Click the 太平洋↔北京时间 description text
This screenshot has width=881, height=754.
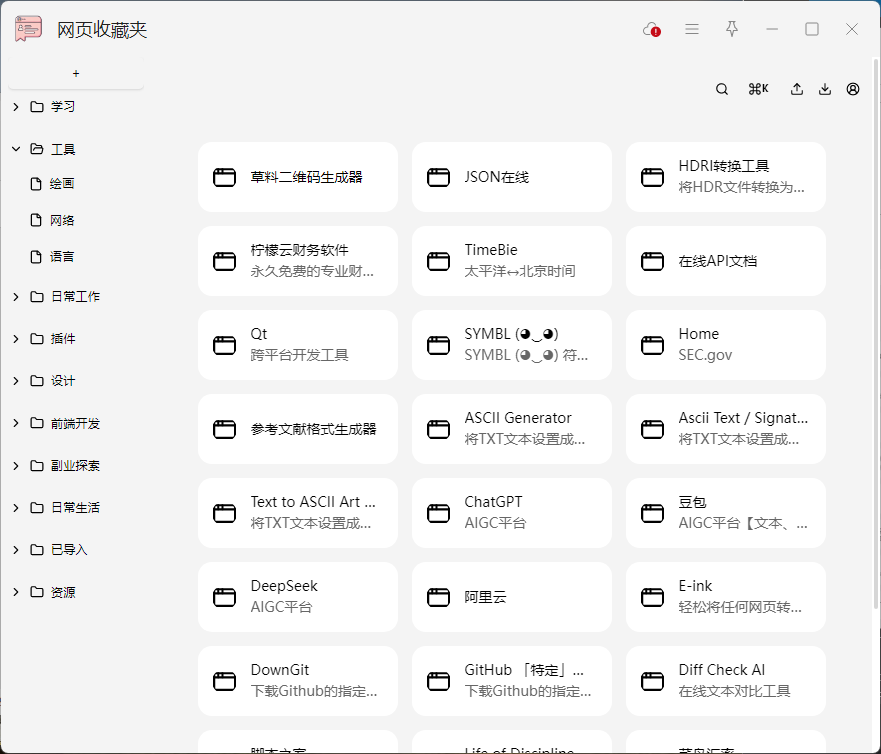point(520,271)
